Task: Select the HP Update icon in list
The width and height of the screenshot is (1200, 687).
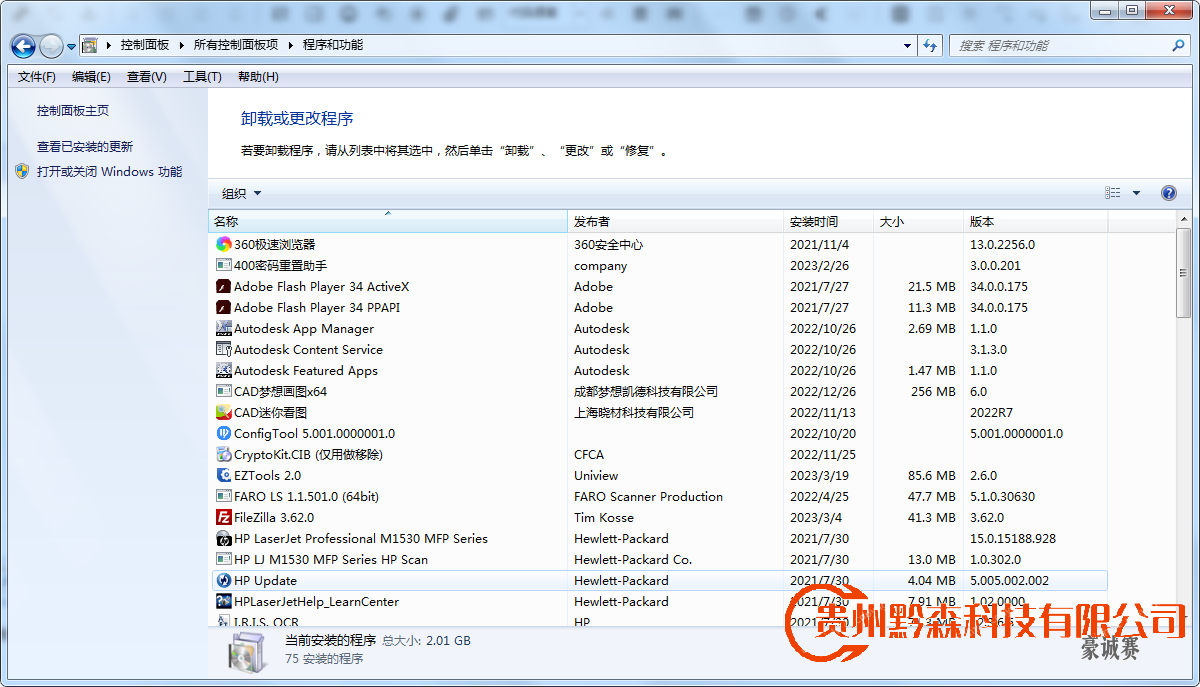Action: 224,580
